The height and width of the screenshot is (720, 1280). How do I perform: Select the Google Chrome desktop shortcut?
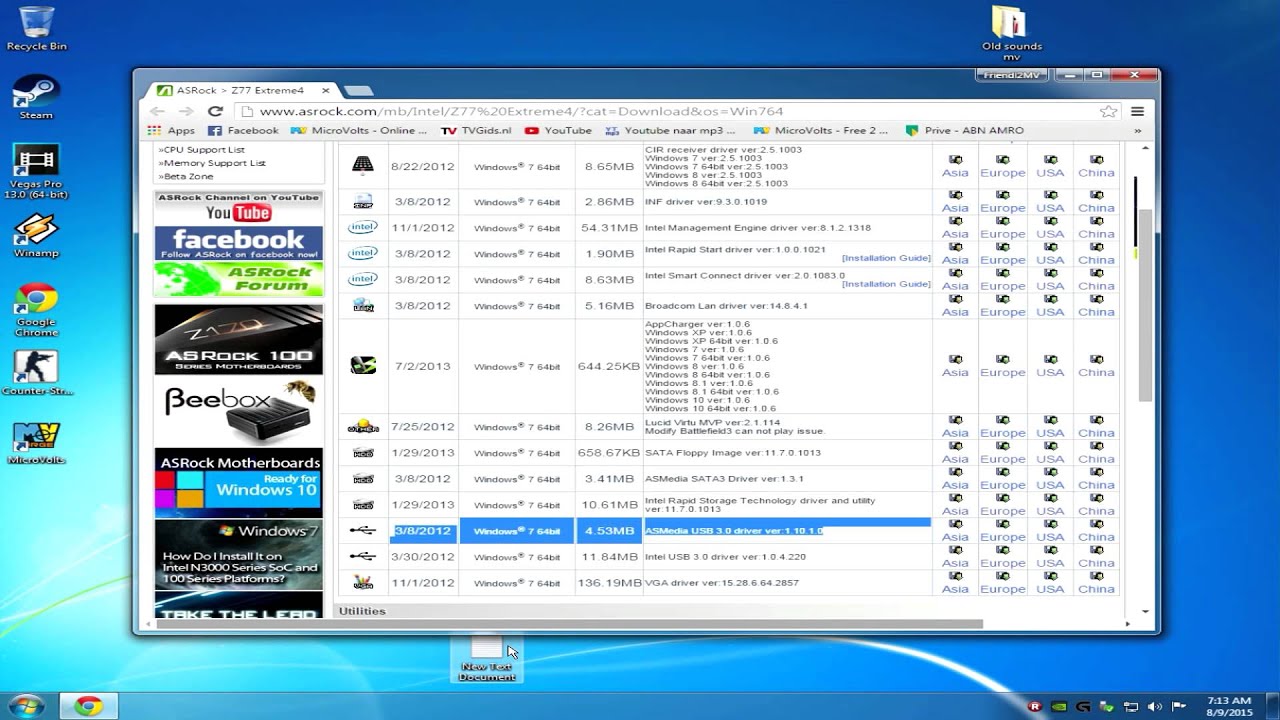[36, 310]
